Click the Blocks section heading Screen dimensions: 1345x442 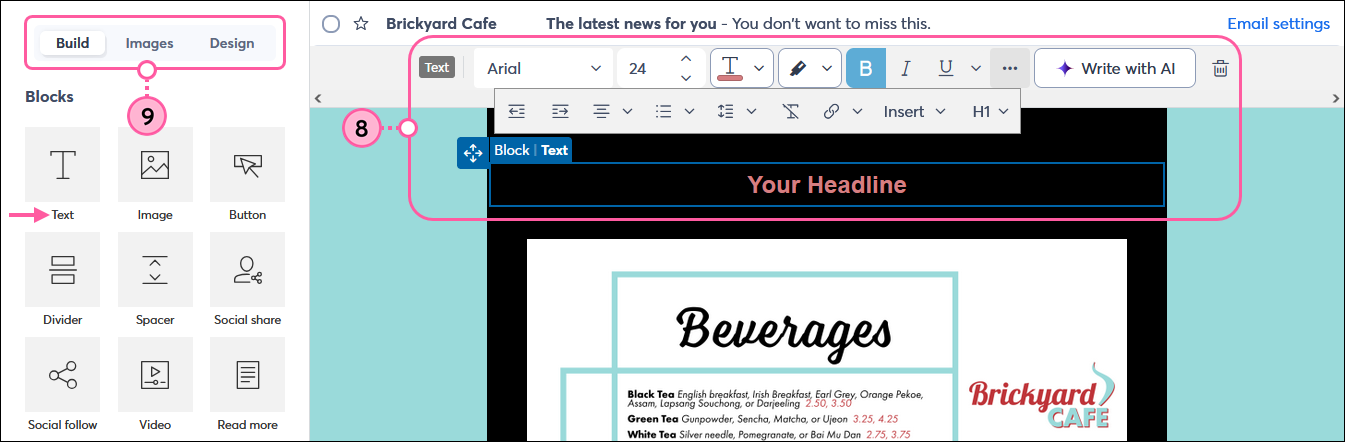(x=50, y=97)
